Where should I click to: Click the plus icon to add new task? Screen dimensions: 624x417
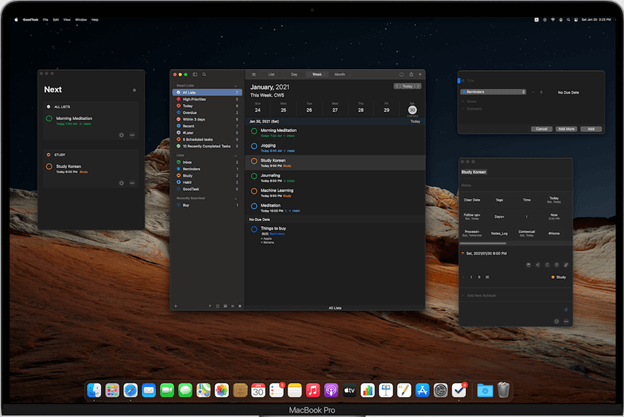click(420, 74)
